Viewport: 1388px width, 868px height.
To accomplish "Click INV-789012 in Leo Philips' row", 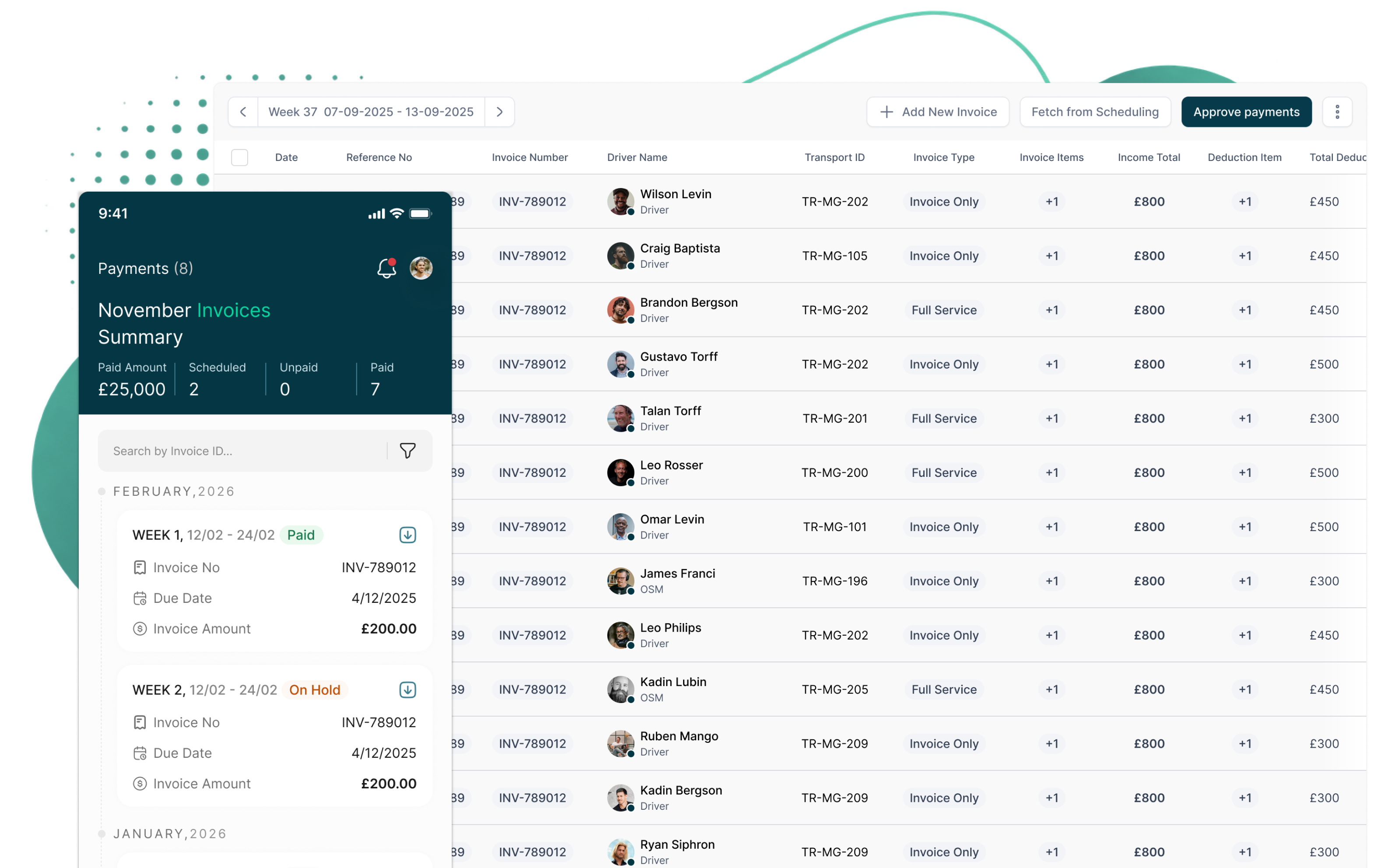I will 532,635.
